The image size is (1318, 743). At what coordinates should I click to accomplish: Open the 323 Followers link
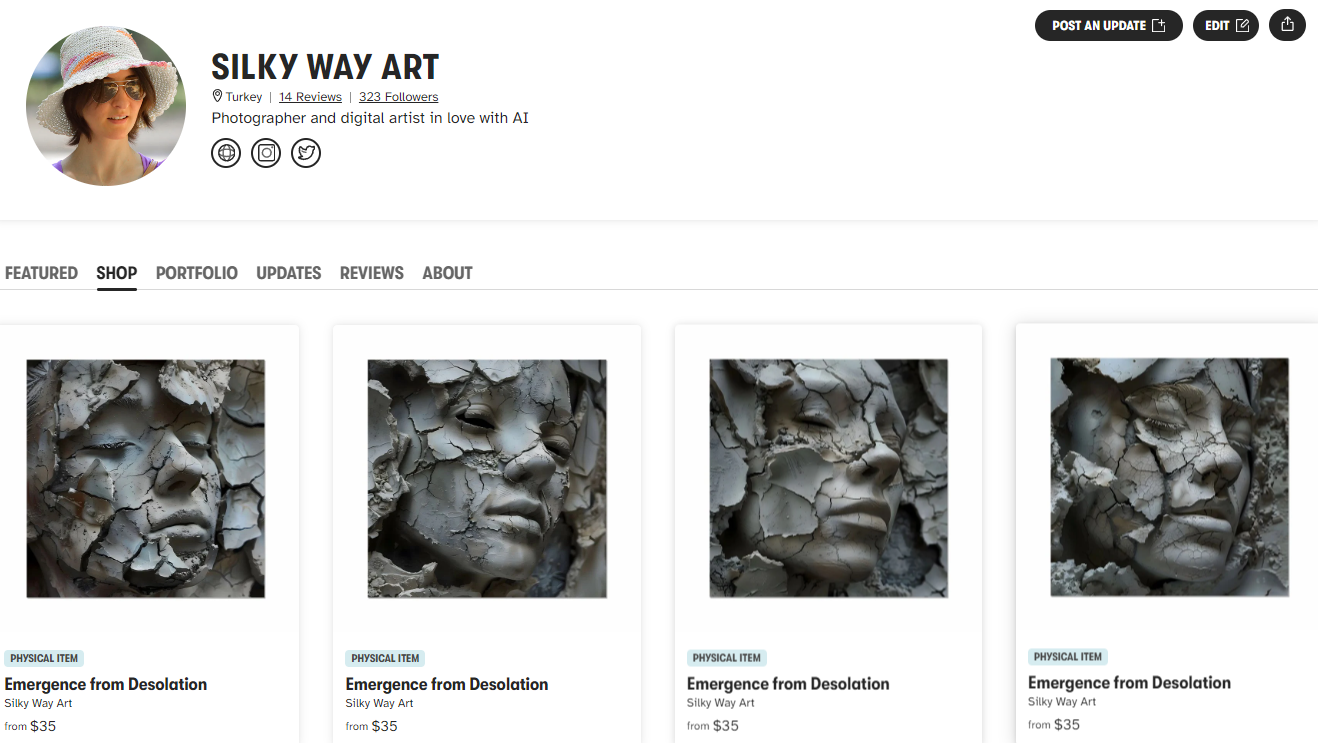tap(398, 97)
